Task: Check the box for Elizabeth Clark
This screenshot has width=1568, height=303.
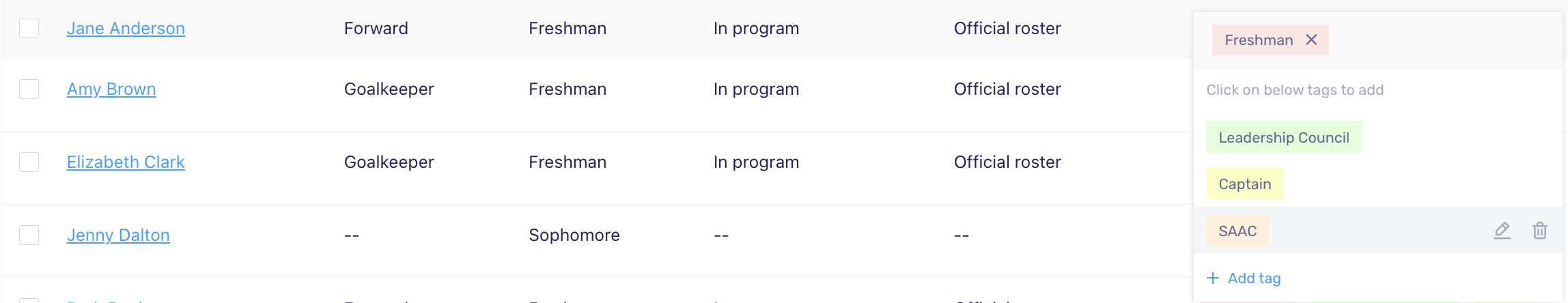Action: pyautogui.click(x=29, y=162)
